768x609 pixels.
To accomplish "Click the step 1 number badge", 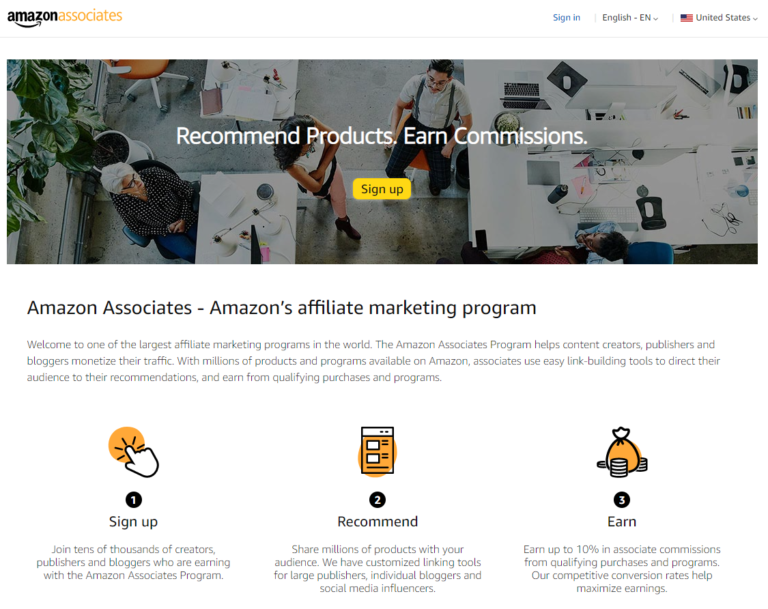I will pos(133,500).
